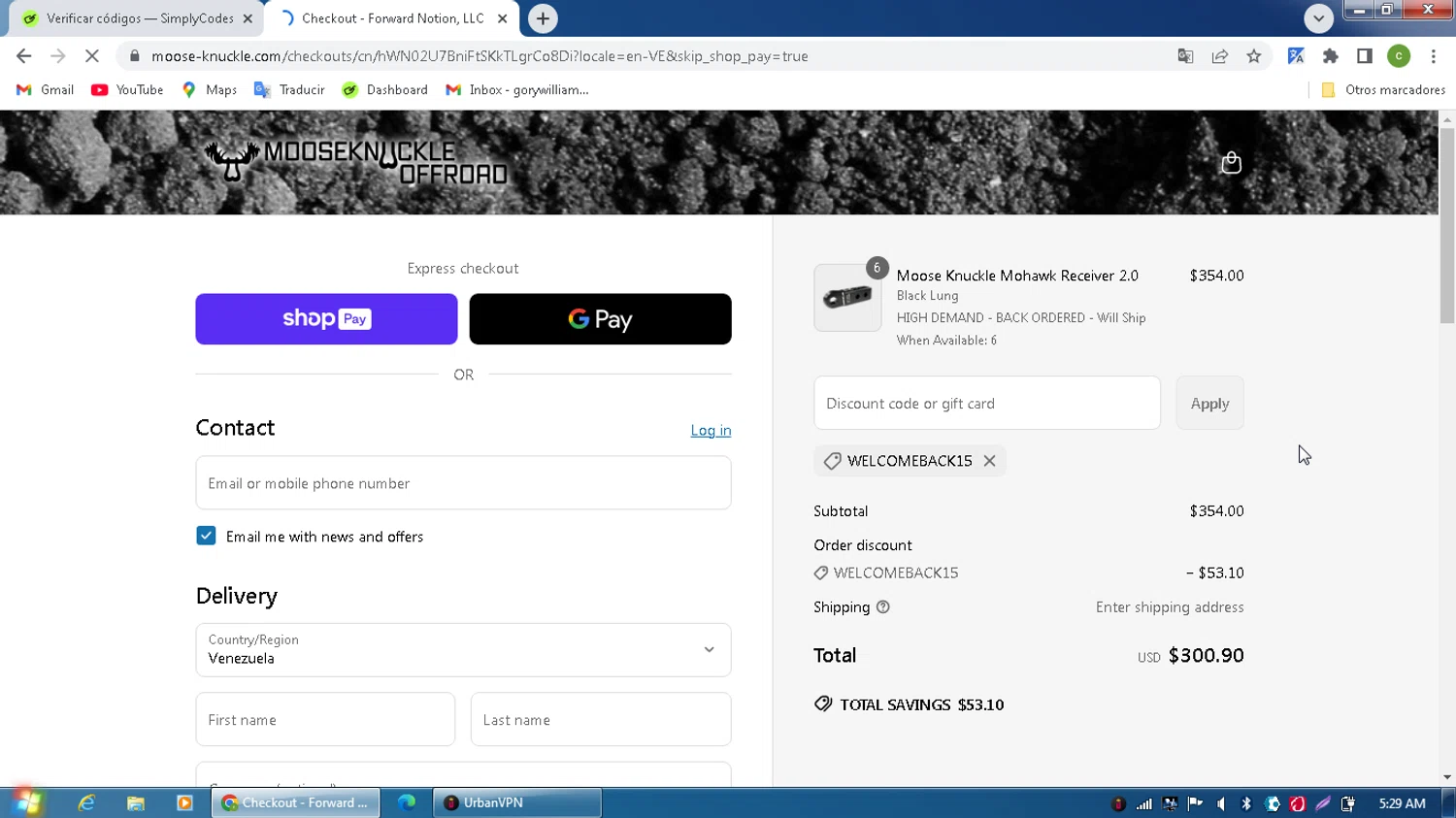Uncheck Email me with news and offers
Image resolution: width=1456 pixels, height=818 pixels.
[206, 536]
